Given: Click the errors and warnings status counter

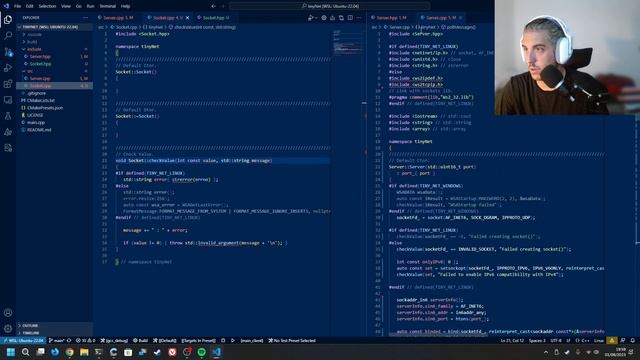Looking at the screenshot, I should 85,340.
